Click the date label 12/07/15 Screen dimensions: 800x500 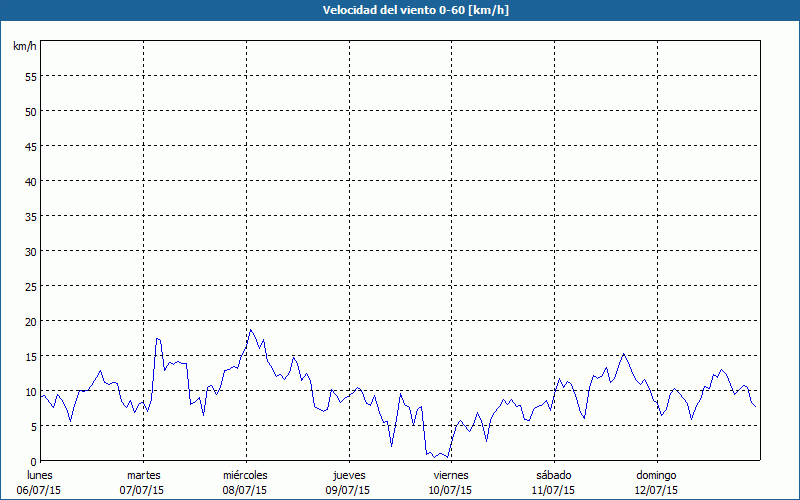[656, 490]
